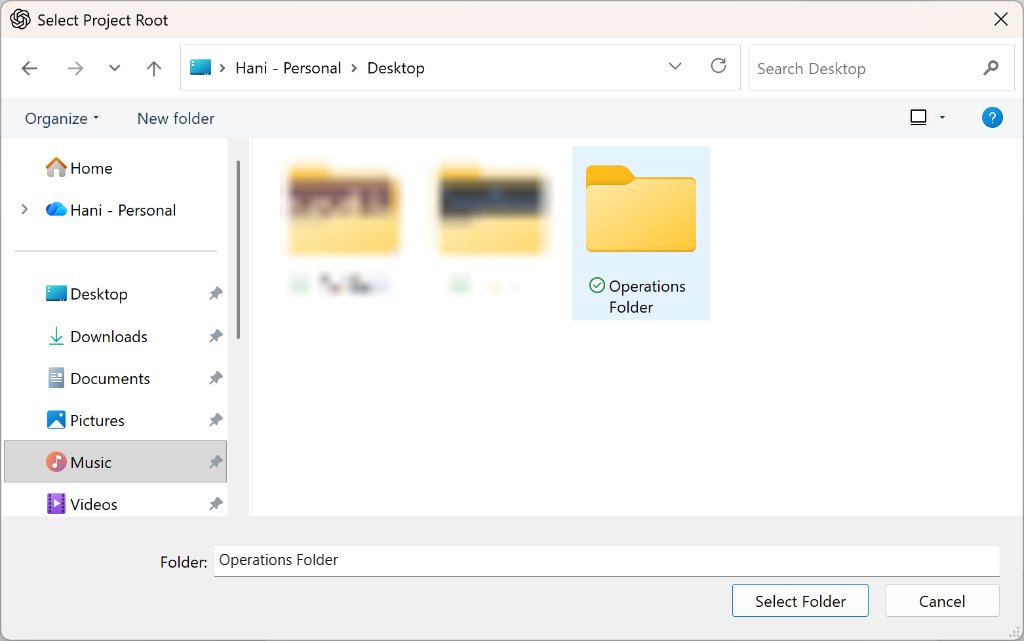Screen dimensions: 1024x641
Task: Expand chevron after Hani - Personal breadcrumb
Action: coord(354,68)
